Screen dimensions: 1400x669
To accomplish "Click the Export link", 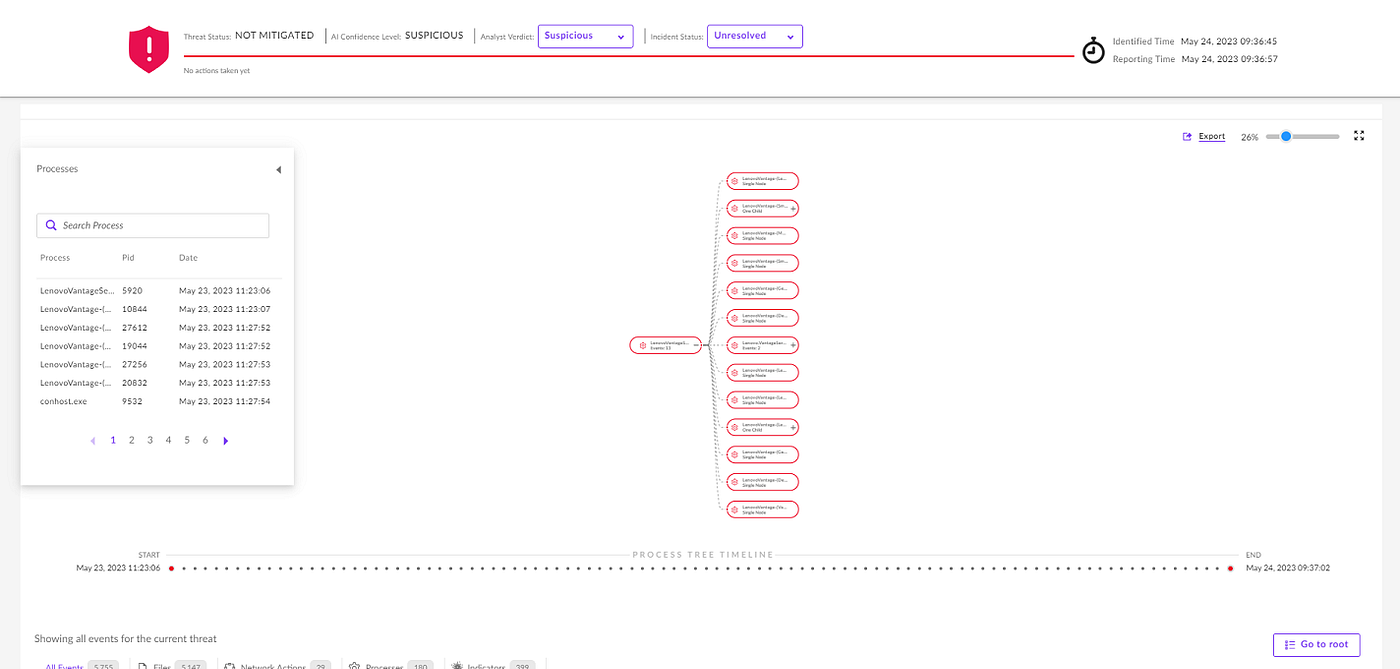I will [1212, 137].
